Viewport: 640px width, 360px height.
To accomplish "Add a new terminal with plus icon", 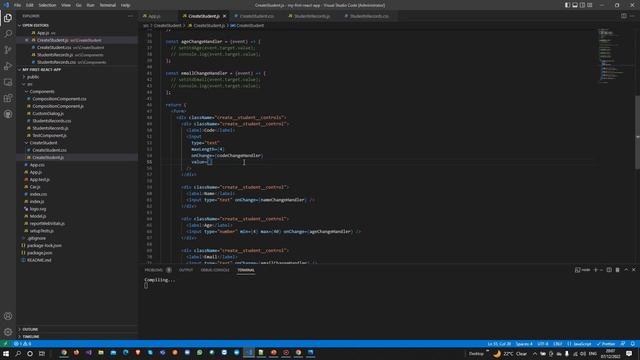I will pos(596,270).
